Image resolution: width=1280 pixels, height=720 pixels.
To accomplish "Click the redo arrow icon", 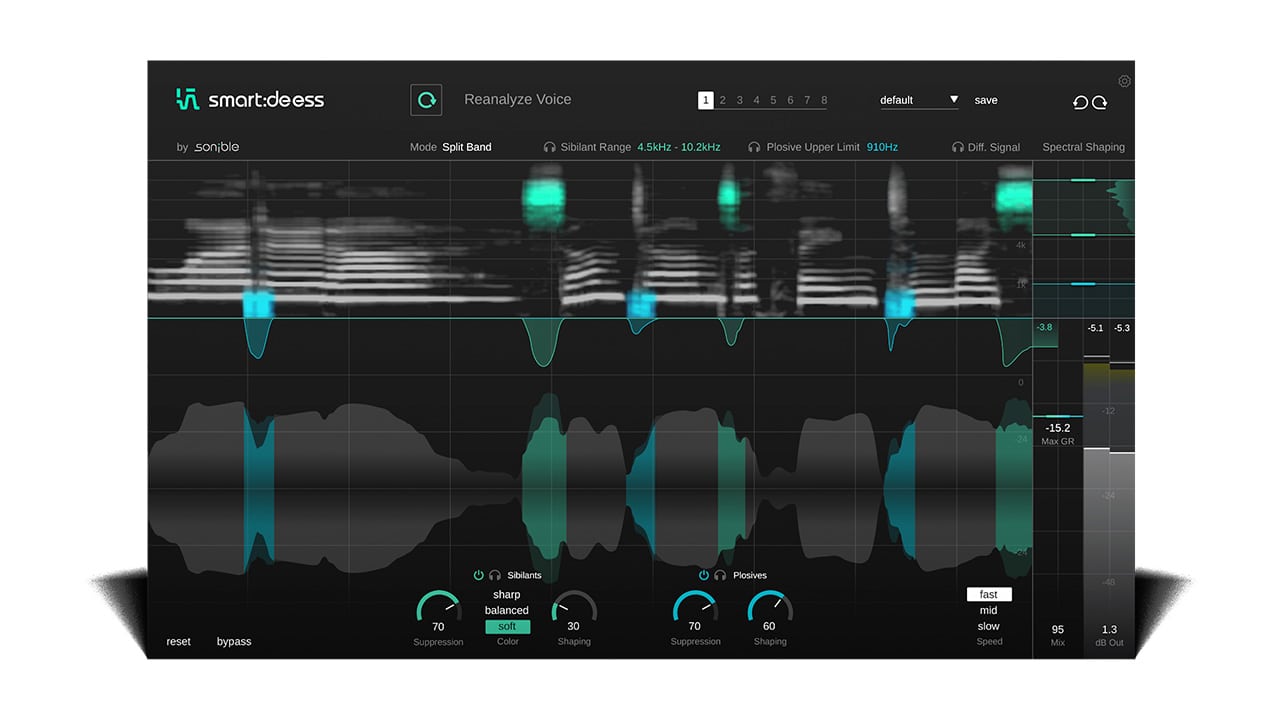I will [1099, 102].
